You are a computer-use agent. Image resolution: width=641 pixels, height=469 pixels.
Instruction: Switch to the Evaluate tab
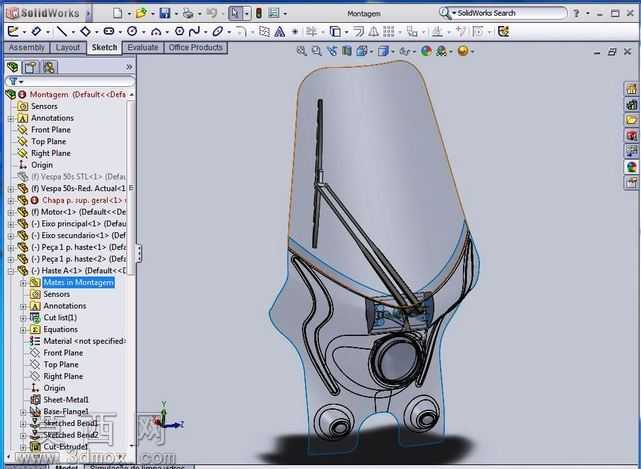point(143,47)
